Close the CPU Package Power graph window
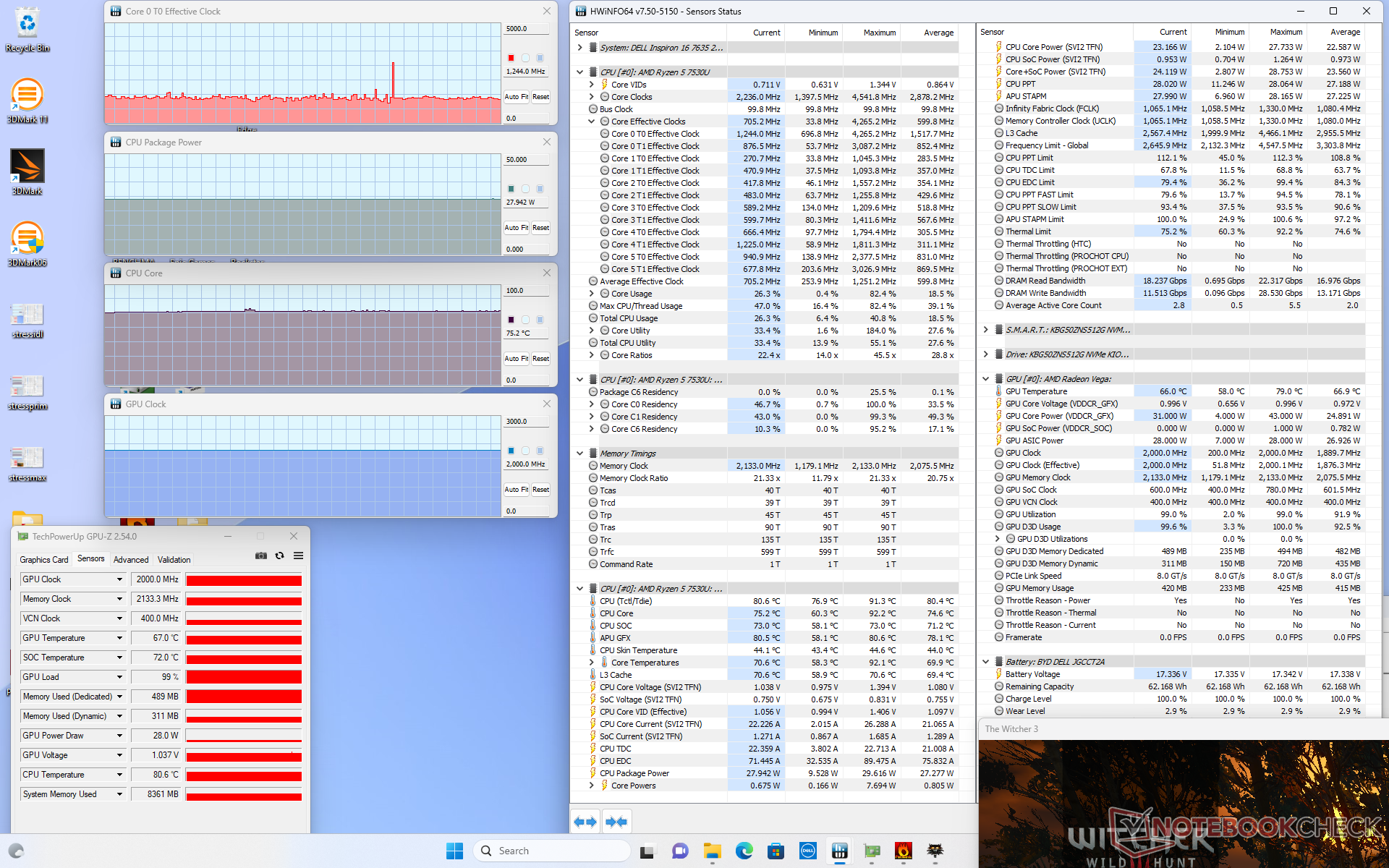This screenshot has width=1389, height=868. [547, 142]
